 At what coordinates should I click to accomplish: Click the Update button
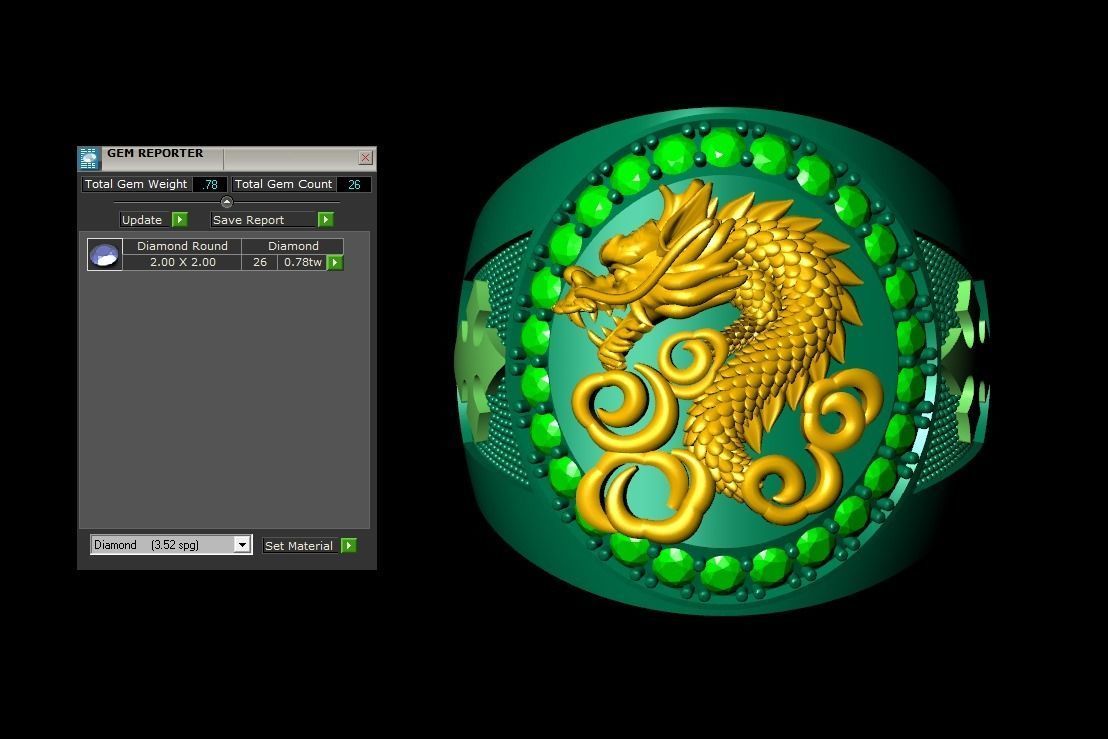pos(146,220)
